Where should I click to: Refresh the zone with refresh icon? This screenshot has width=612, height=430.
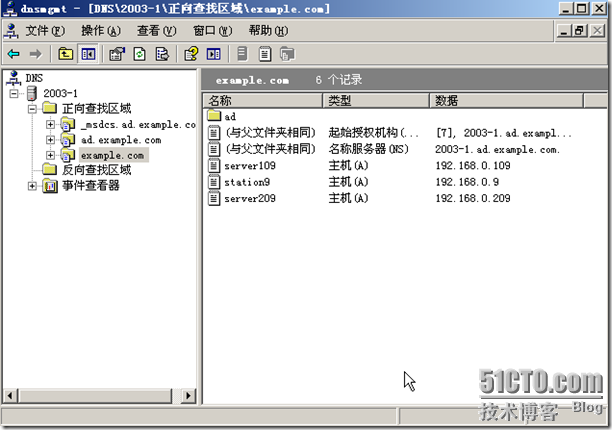[139, 54]
